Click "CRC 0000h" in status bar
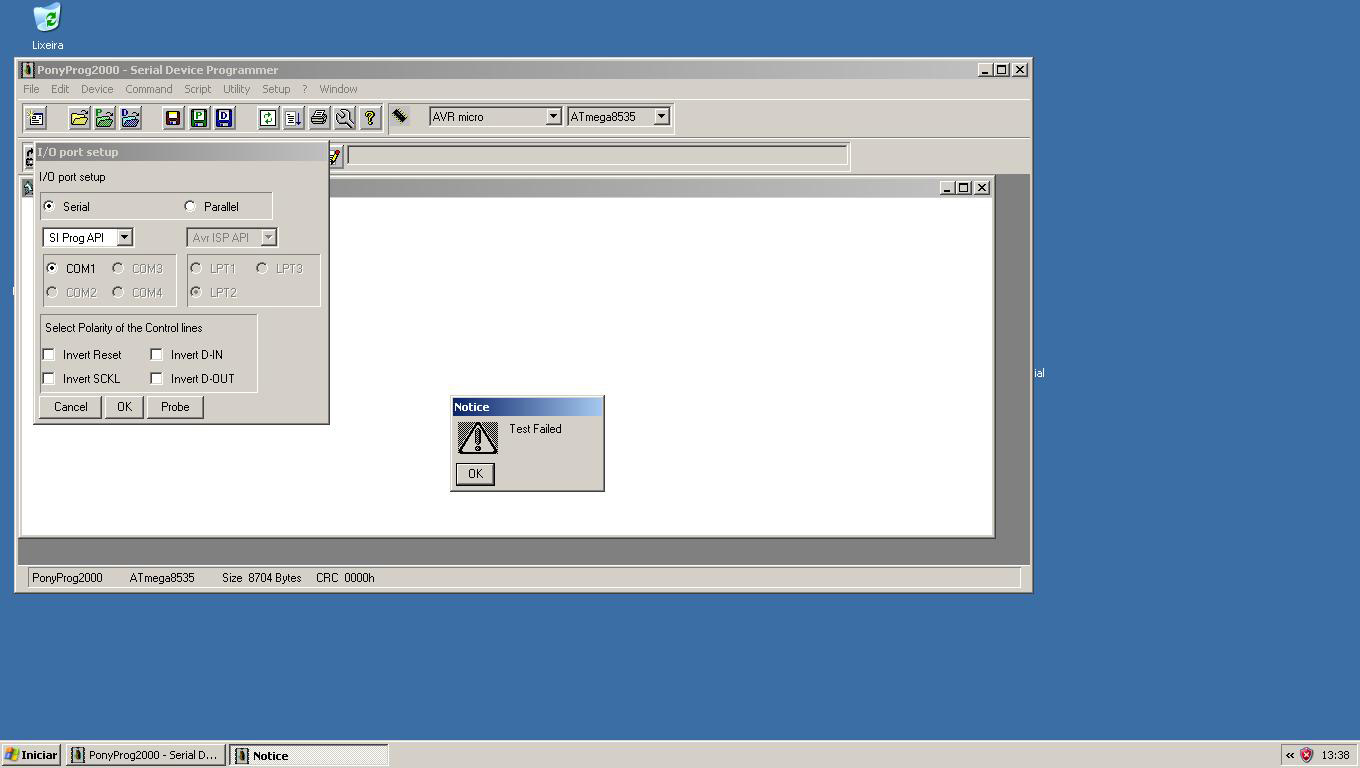1360x768 pixels. [345, 578]
